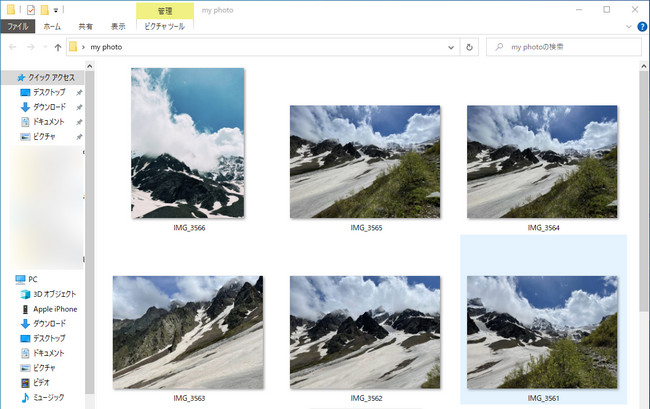Select the IMG_3563 photo thumbnail
650x409 pixels.
pyautogui.click(x=188, y=332)
